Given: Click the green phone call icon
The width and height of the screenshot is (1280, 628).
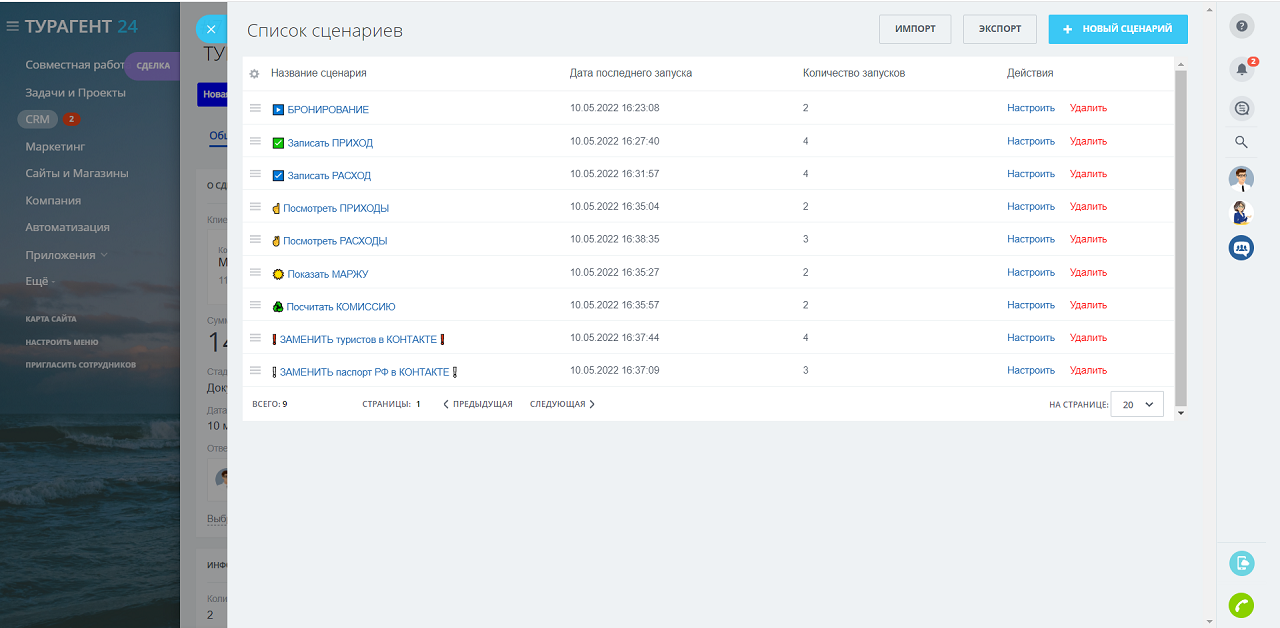Looking at the screenshot, I should click(x=1241, y=605).
